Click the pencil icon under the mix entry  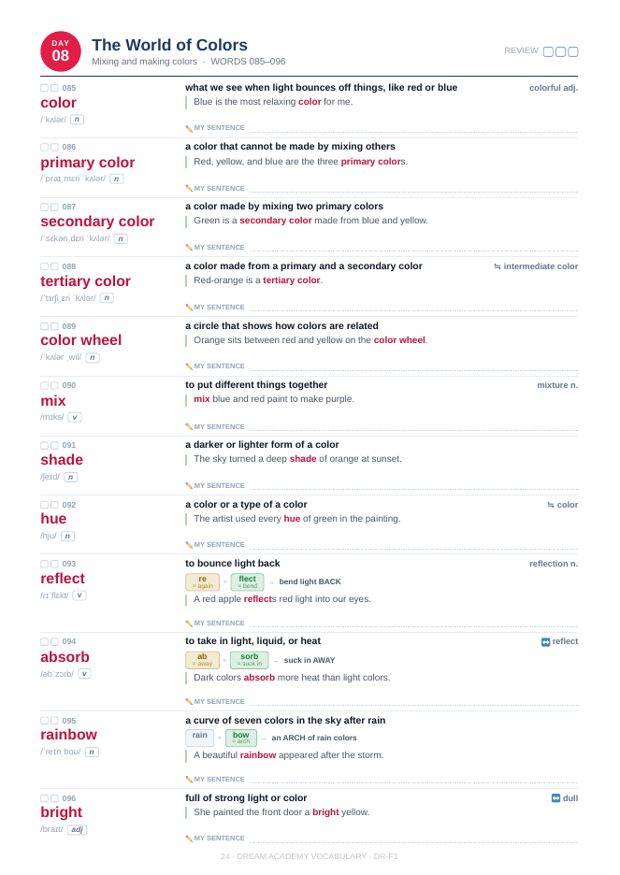(x=189, y=427)
